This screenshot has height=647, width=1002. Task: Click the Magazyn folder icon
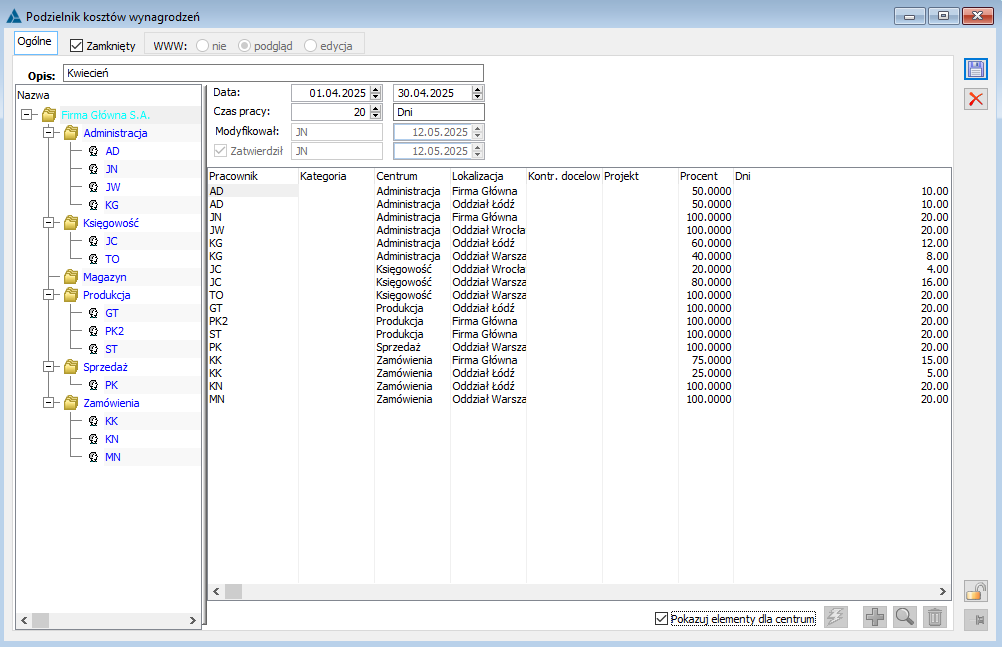(x=71, y=277)
